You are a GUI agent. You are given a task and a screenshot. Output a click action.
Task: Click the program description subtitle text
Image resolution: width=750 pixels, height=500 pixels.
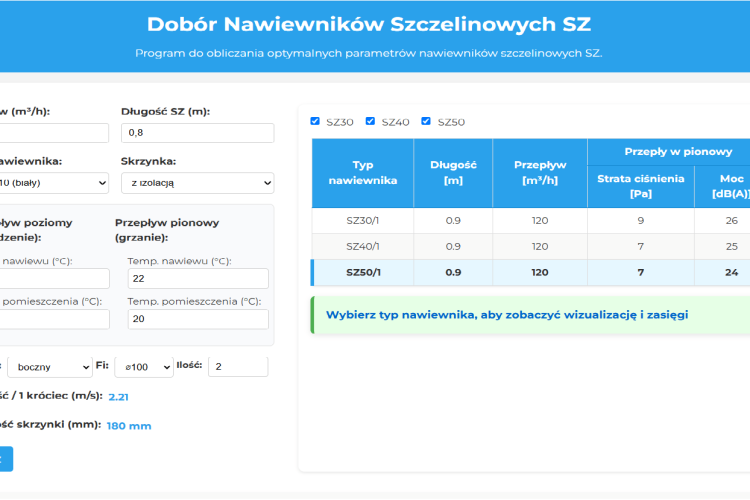[369, 53]
